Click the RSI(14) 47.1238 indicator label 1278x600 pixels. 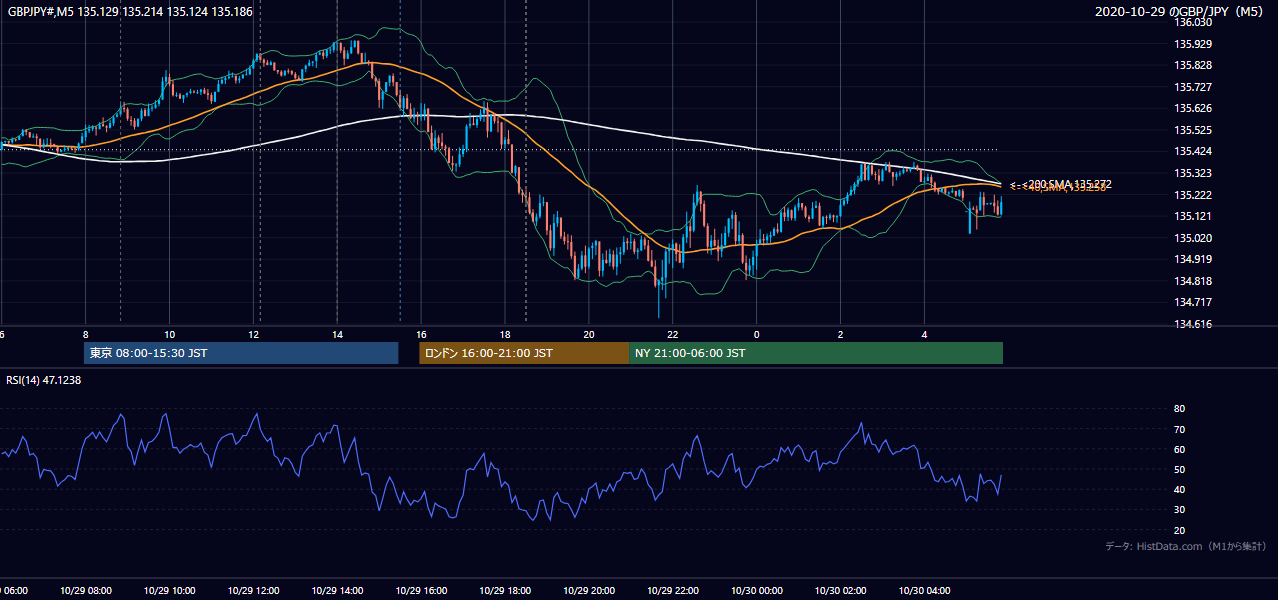(x=44, y=380)
